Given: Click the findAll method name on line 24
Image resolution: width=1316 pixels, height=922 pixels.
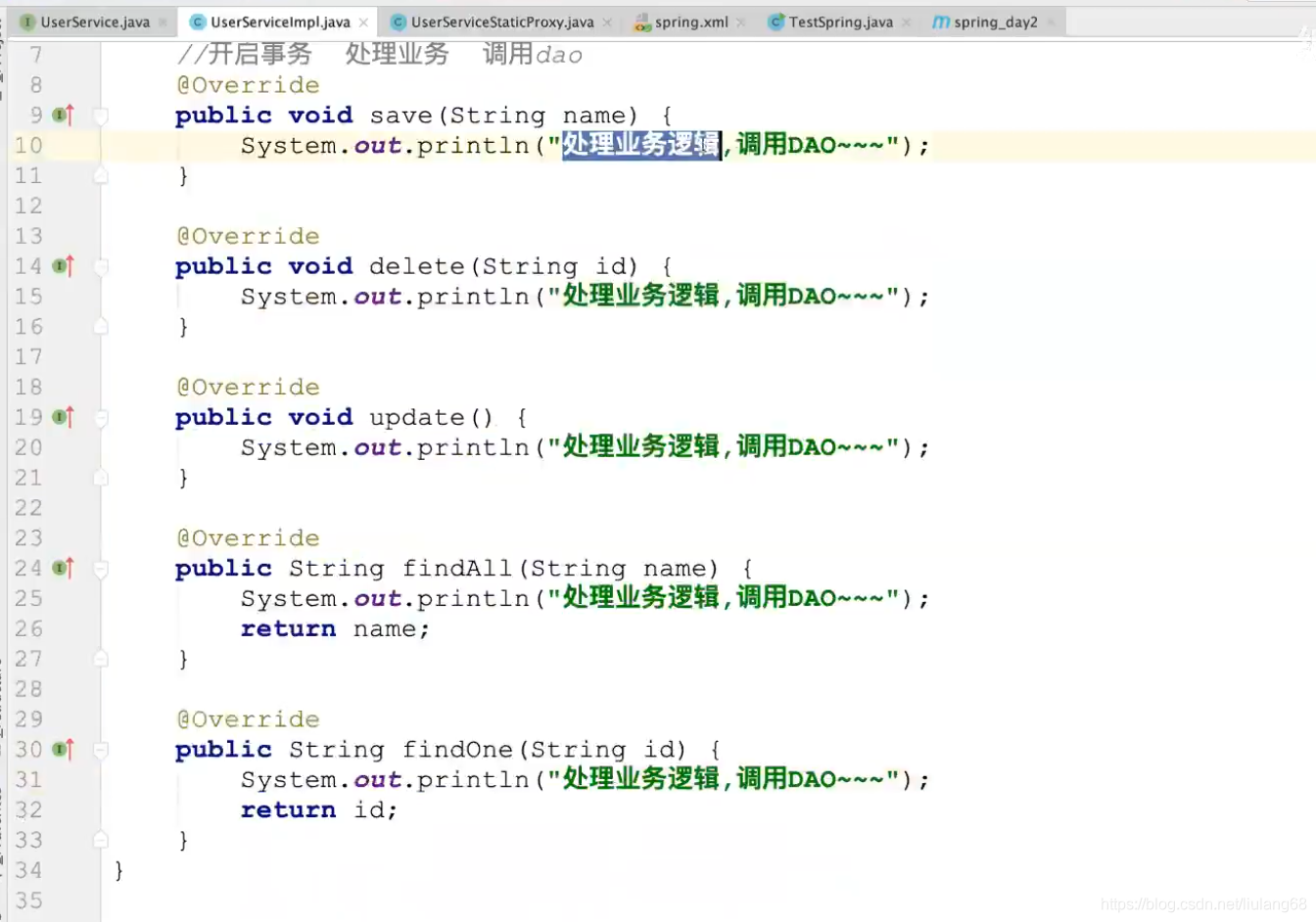Looking at the screenshot, I should 457,568.
